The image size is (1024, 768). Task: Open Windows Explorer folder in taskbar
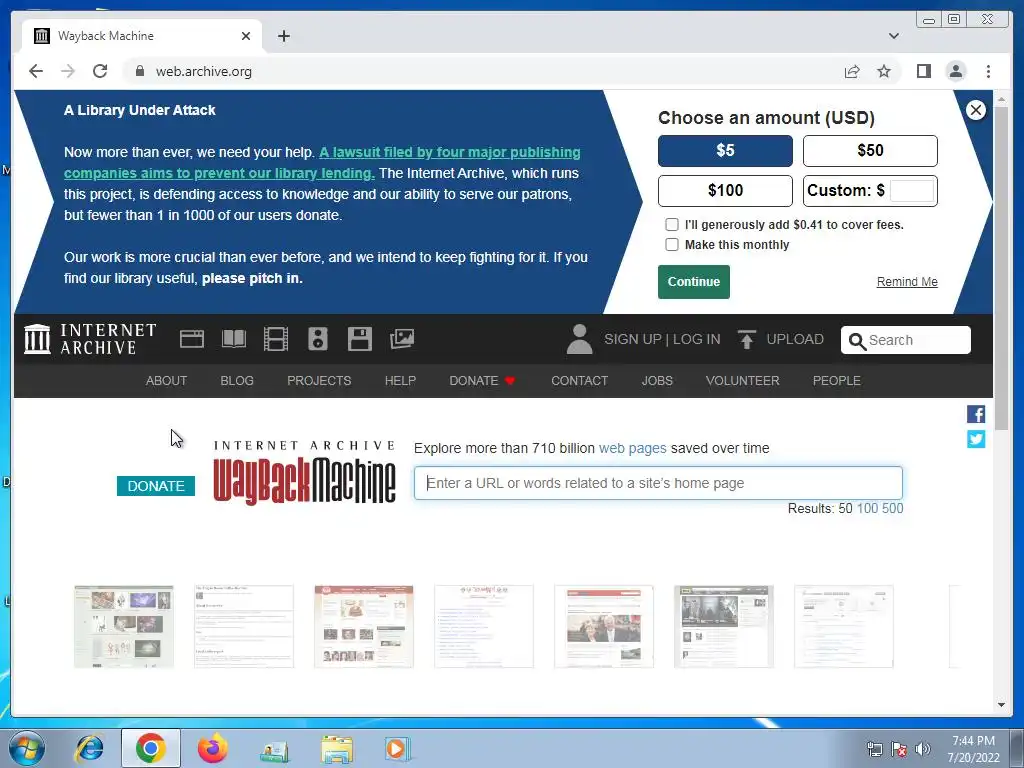click(336, 748)
